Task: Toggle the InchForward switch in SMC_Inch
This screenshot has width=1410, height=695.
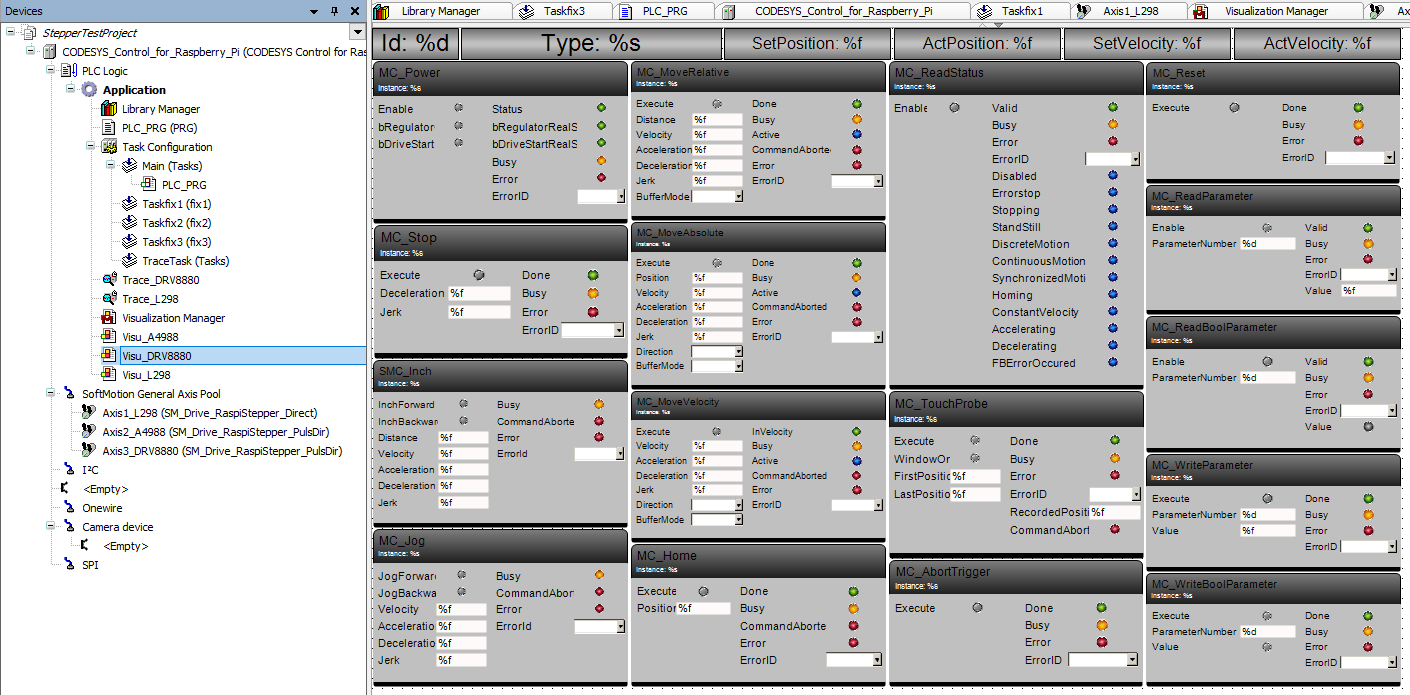Action: click(463, 405)
